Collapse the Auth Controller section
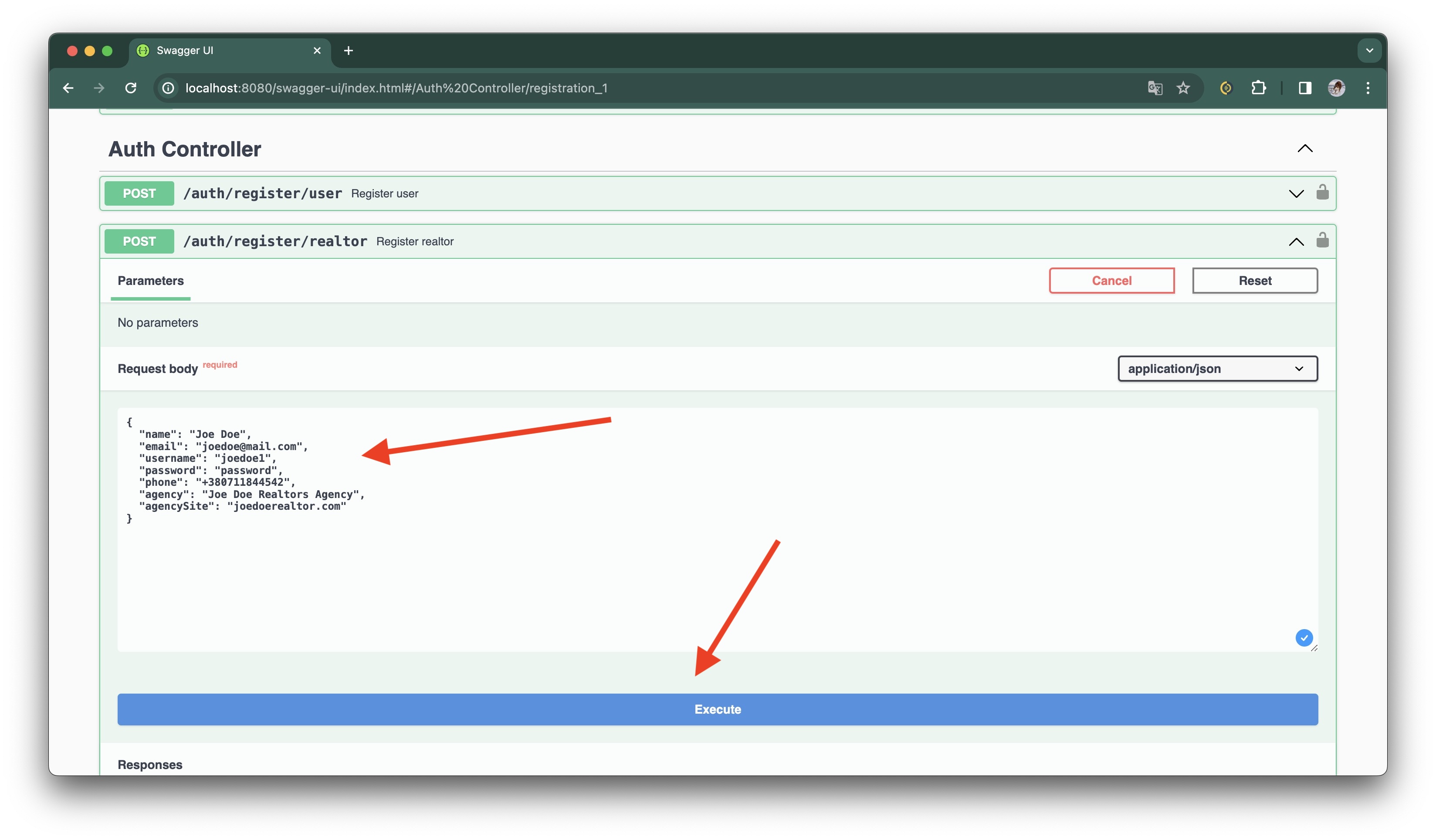Image resolution: width=1436 pixels, height=840 pixels. (1304, 149)
